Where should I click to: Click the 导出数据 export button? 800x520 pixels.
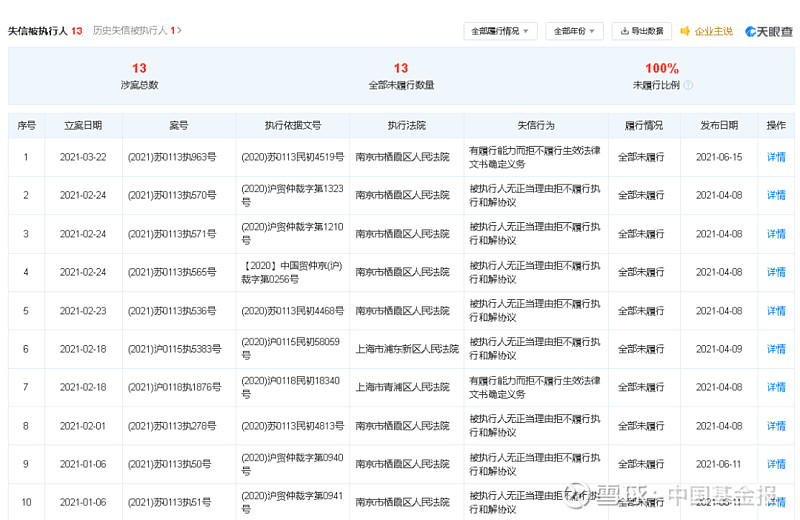pyautogui.click(x=642, y=31)
